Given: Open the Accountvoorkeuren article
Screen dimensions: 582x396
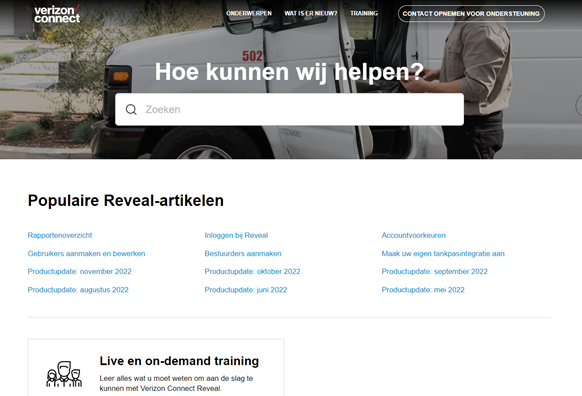Looking at the screenshot, I should (413, 235).
